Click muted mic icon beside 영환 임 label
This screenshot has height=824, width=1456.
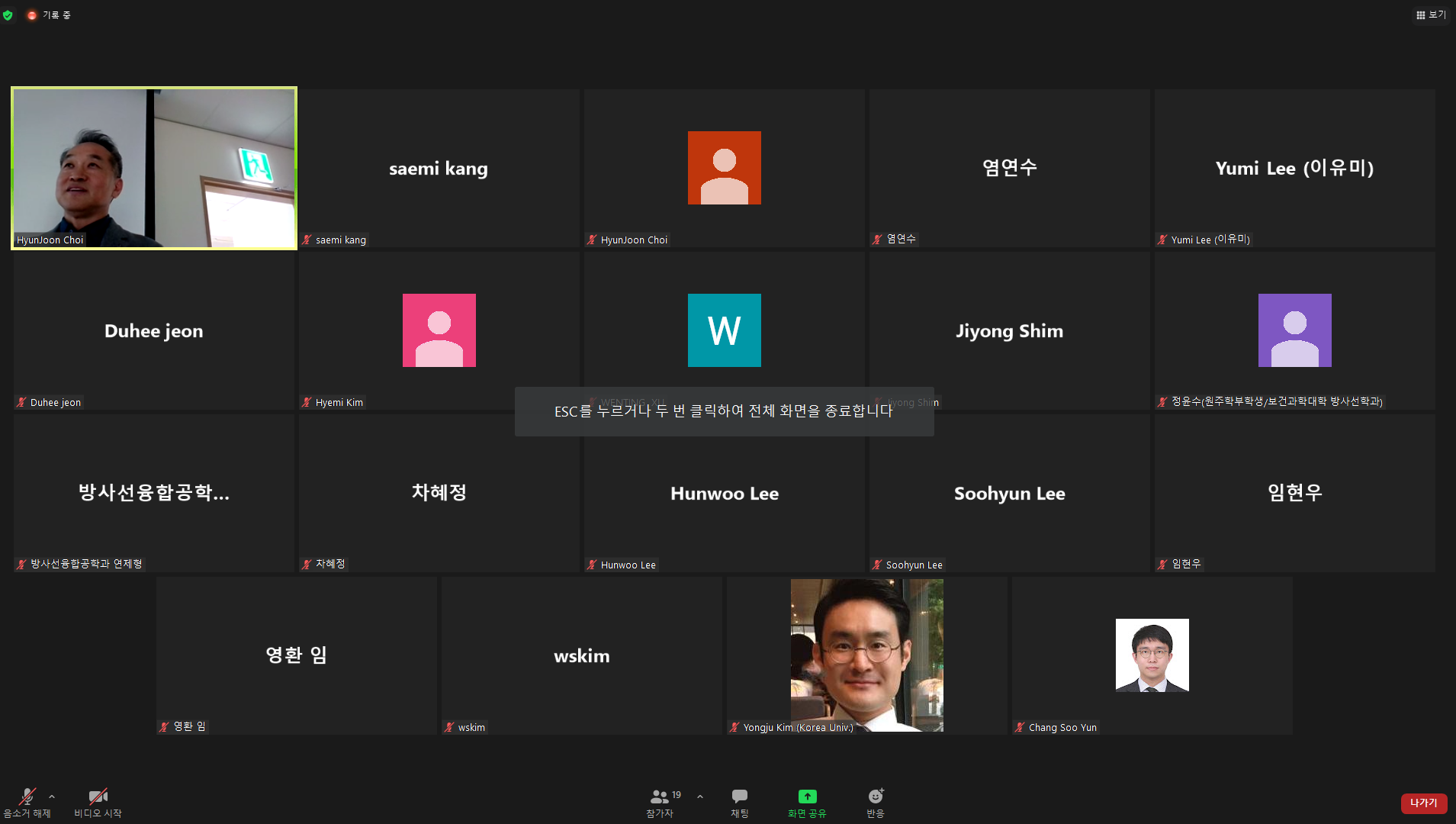click(164, 726)
